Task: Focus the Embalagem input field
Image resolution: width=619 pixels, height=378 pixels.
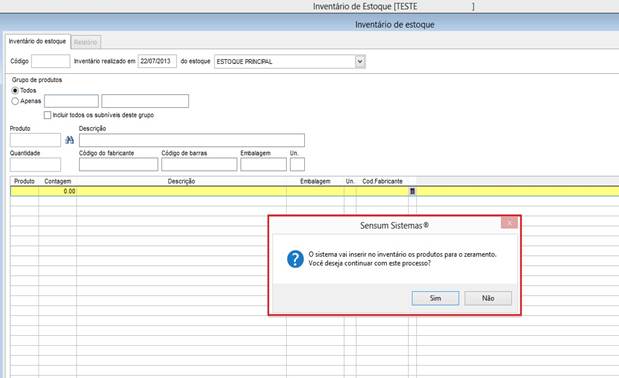Action: coord(264,165)
